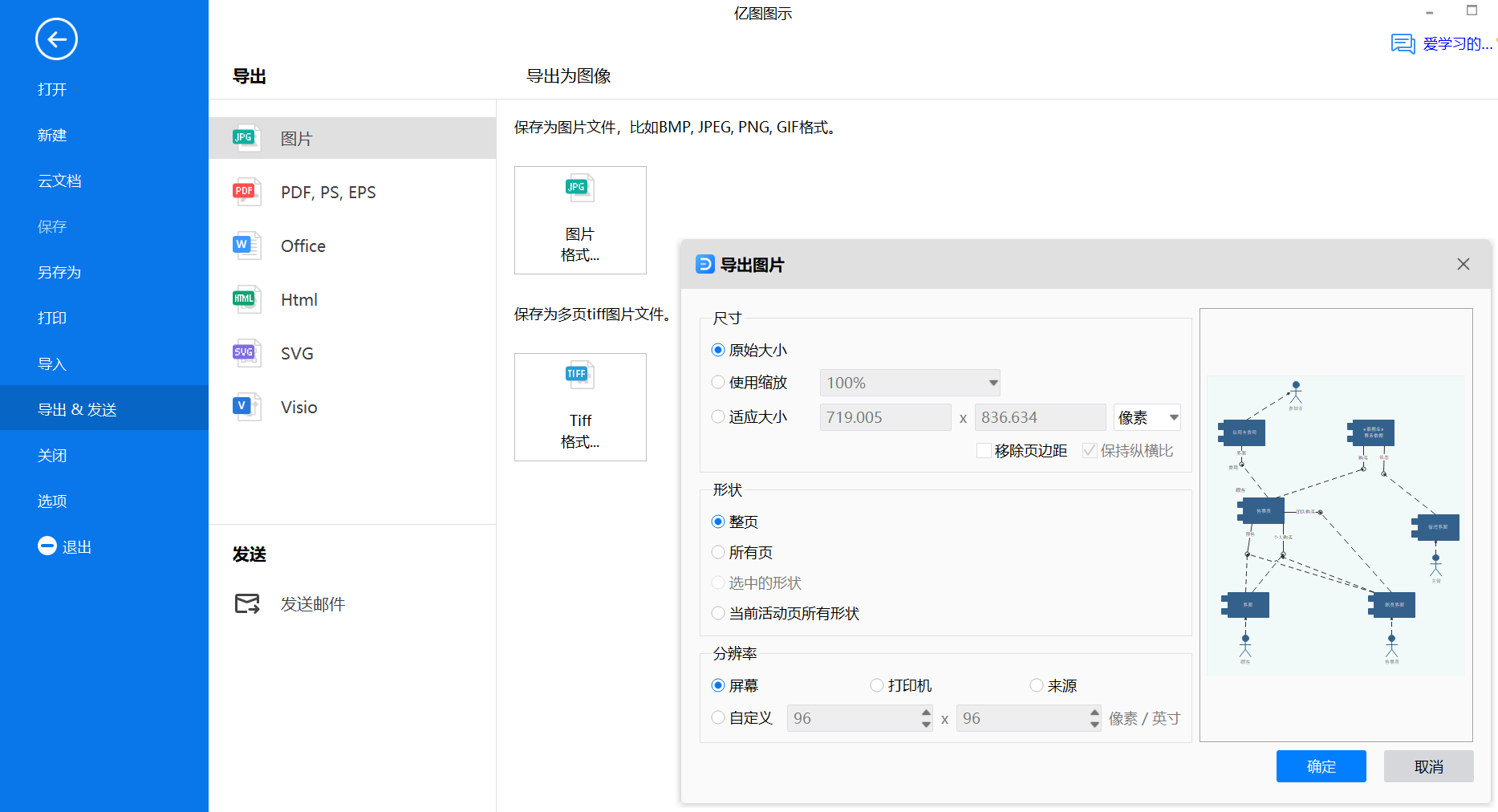Click the 发送邮件 envelope icon

(247, 603)
